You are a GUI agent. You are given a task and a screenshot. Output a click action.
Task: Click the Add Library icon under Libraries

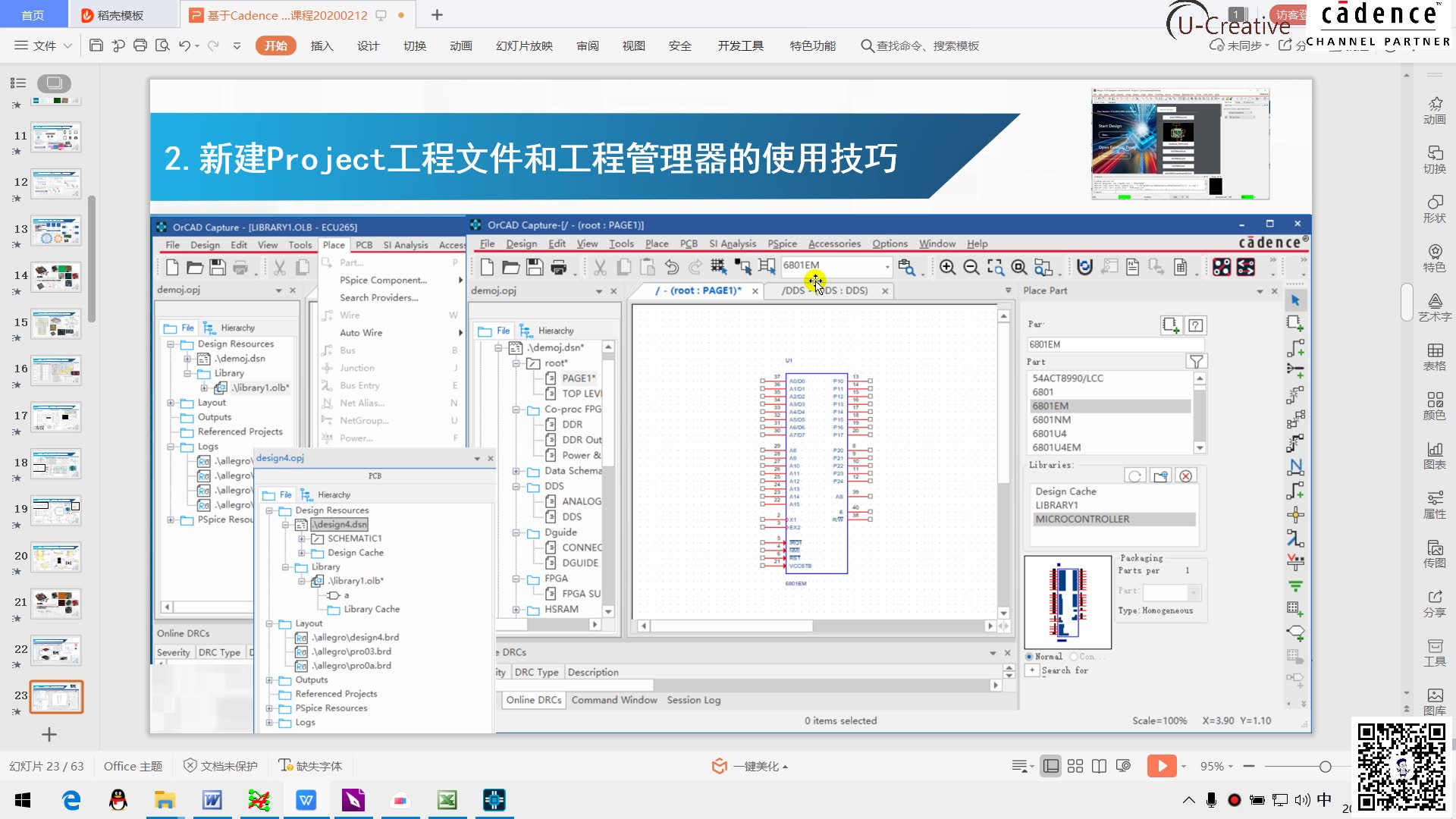point(1159,475)
